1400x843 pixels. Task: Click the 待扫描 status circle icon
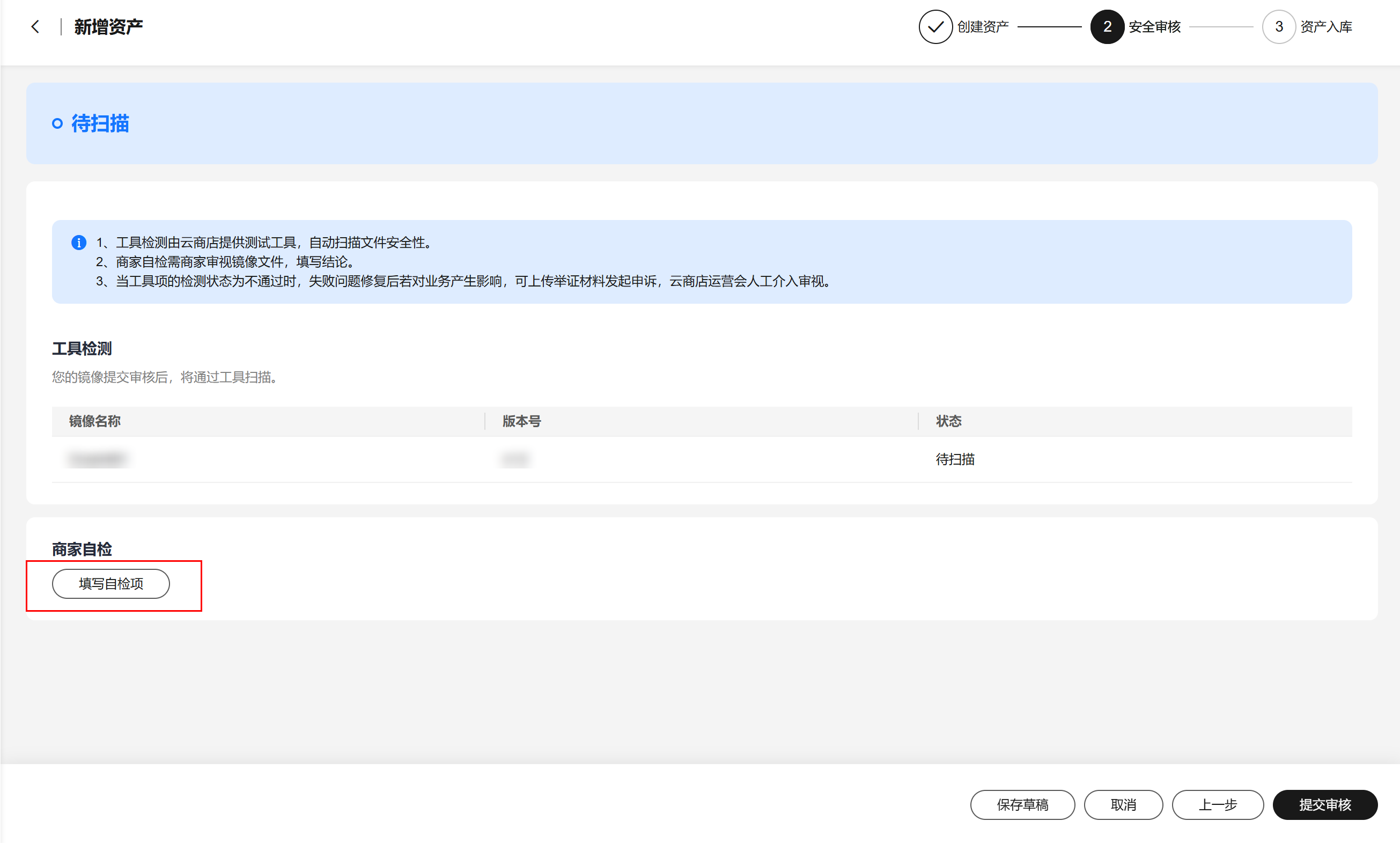pyautogui.click(x=57, y=123)
